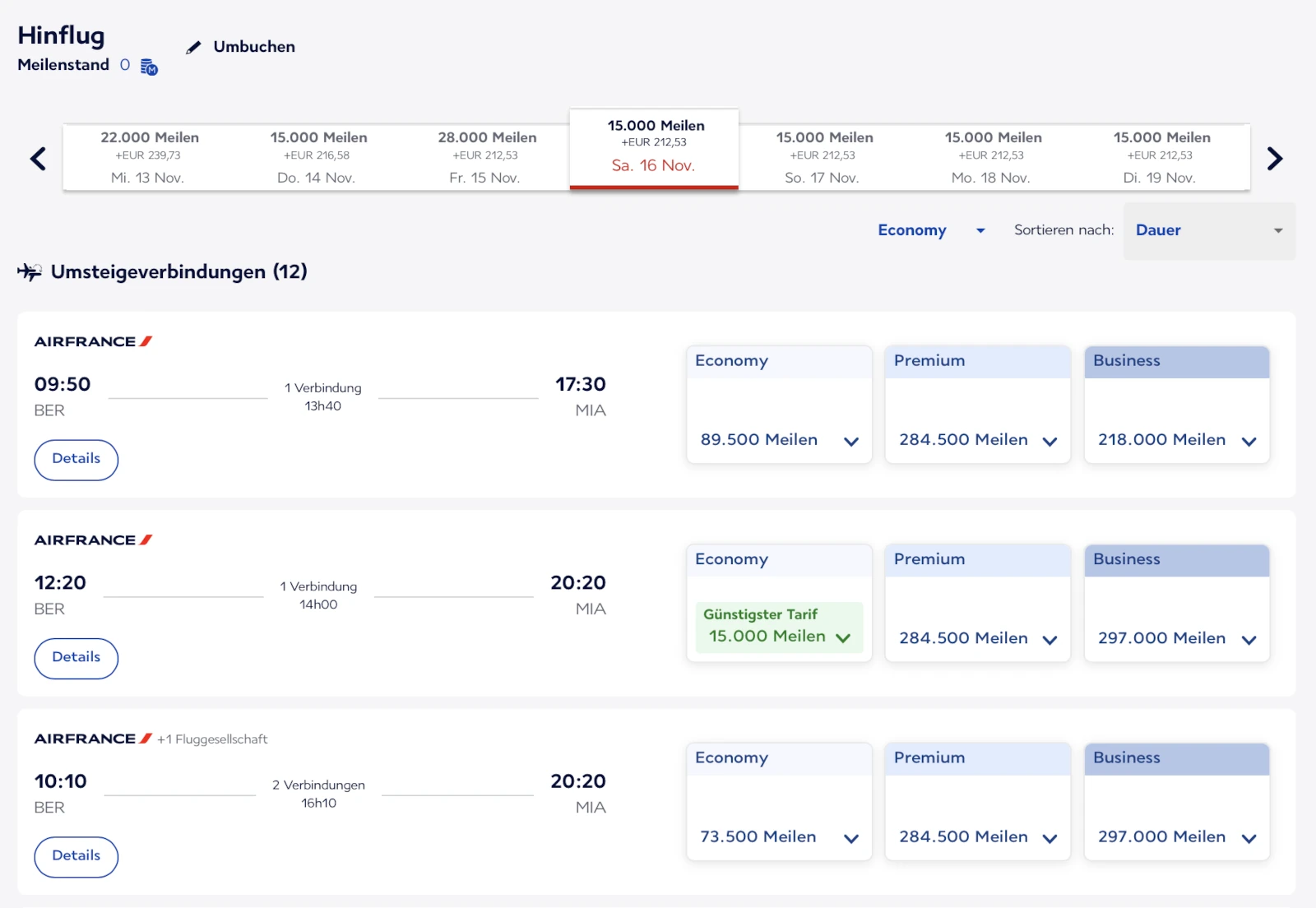Open Details for the 12:20 flight
Image resolution: width=1316 pixels, height=908 pixels.
pos(76,658)
